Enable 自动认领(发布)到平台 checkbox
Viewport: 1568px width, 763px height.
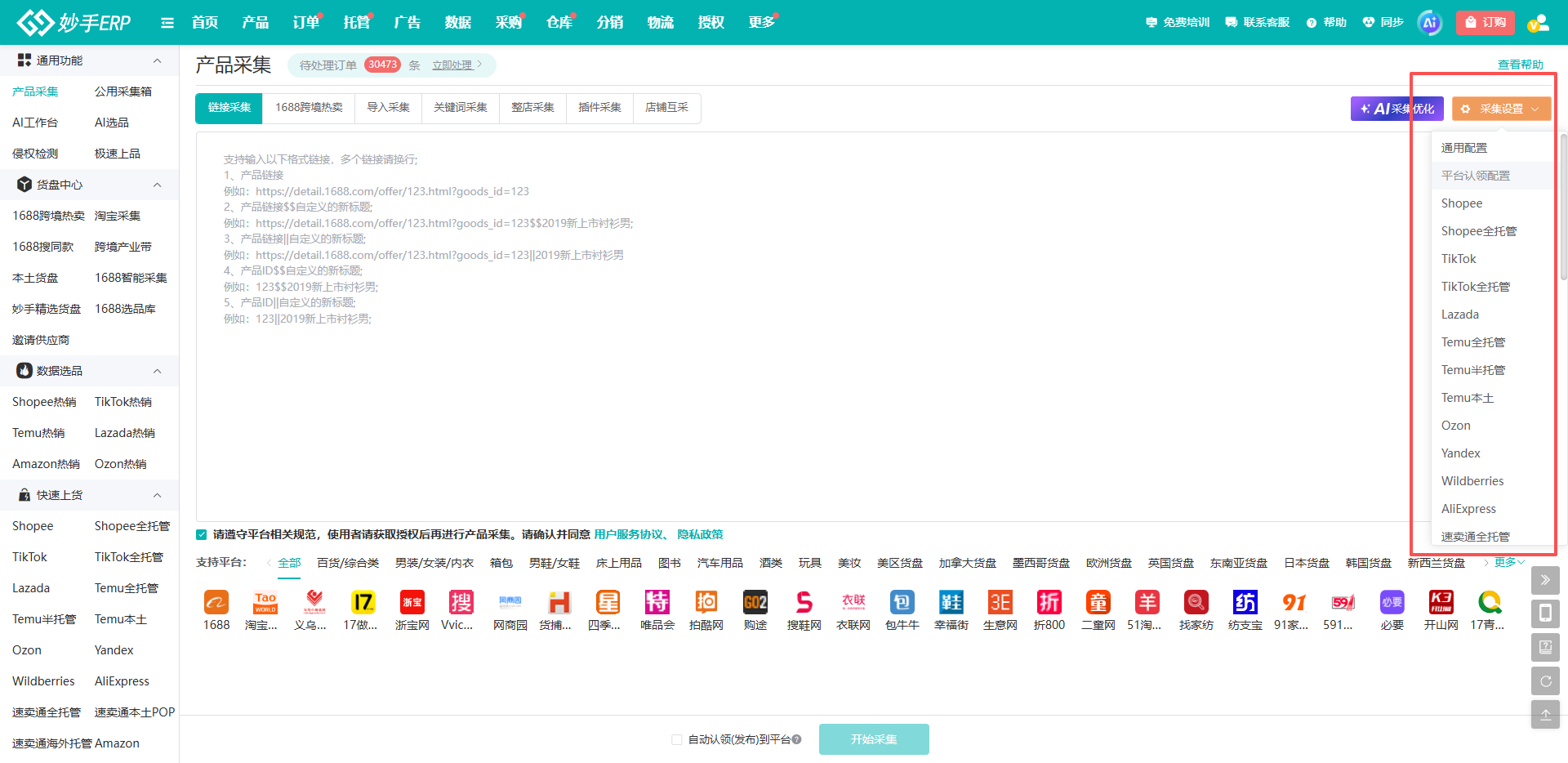point(676,740)
